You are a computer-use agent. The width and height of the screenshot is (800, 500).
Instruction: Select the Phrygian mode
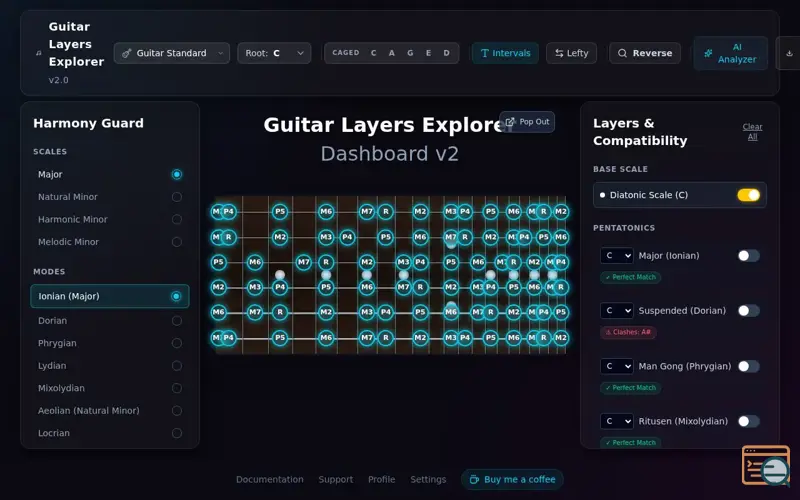click(x=110, y=343)
